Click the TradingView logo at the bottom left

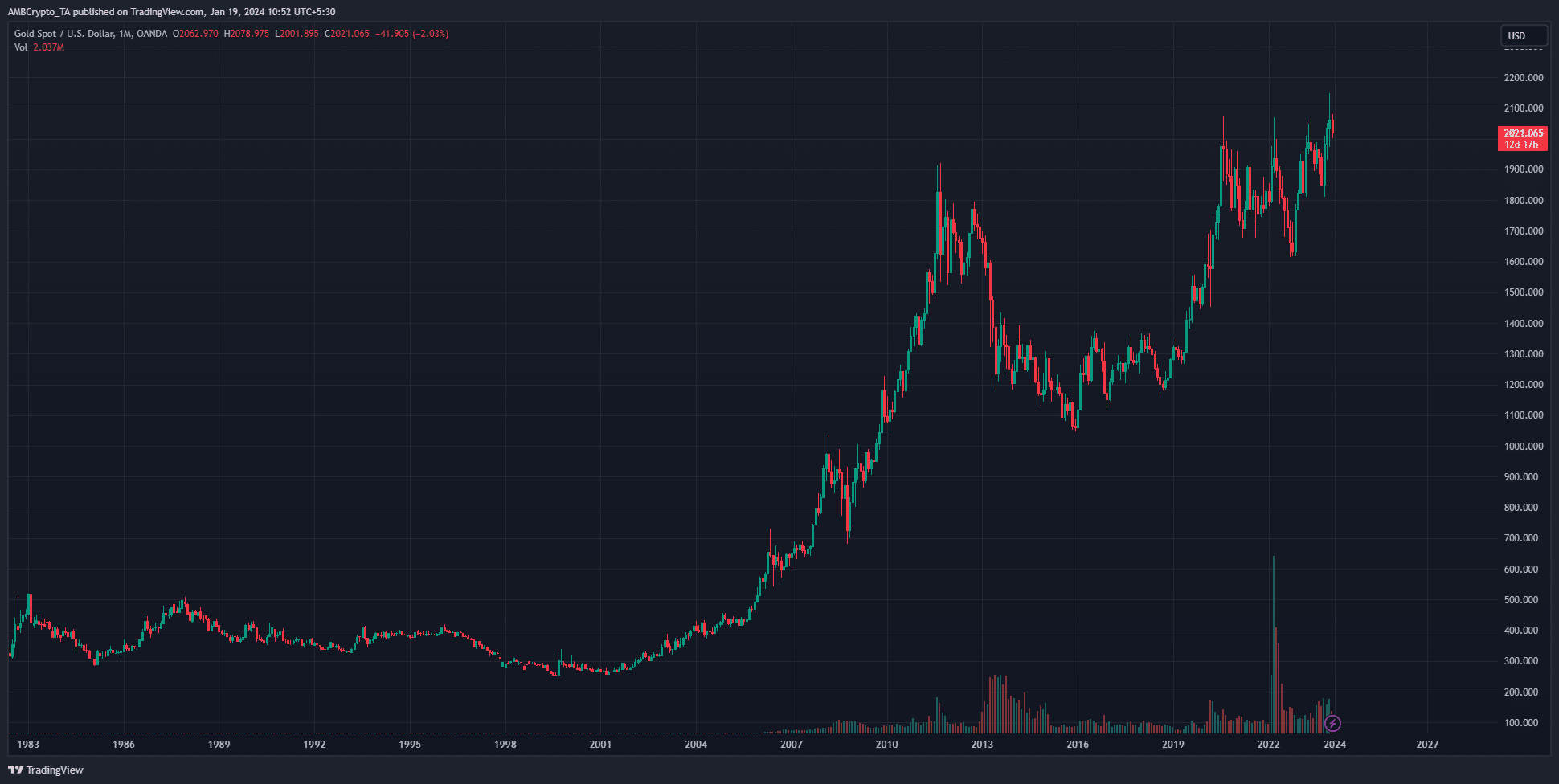coord(46,770)
